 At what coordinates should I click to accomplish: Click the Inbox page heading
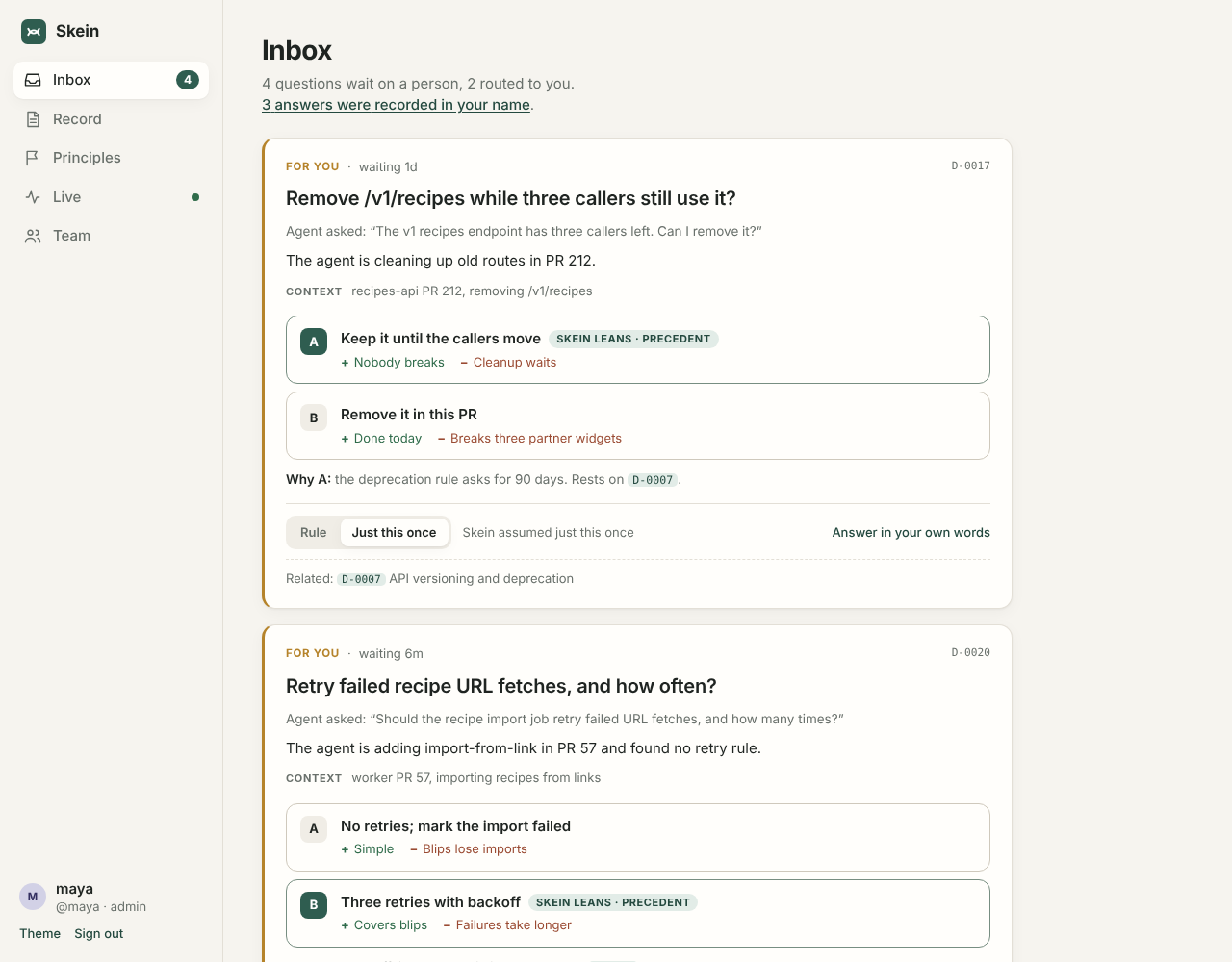coord(296,50)
